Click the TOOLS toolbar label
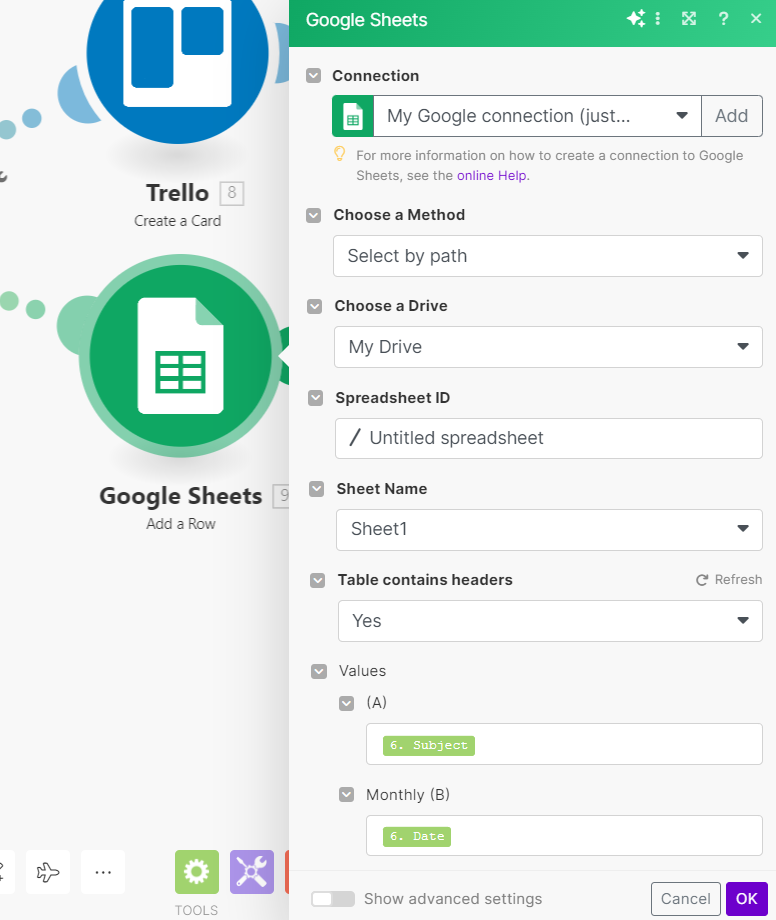Viewport: 776px width, 920px height. pos(196,910)
